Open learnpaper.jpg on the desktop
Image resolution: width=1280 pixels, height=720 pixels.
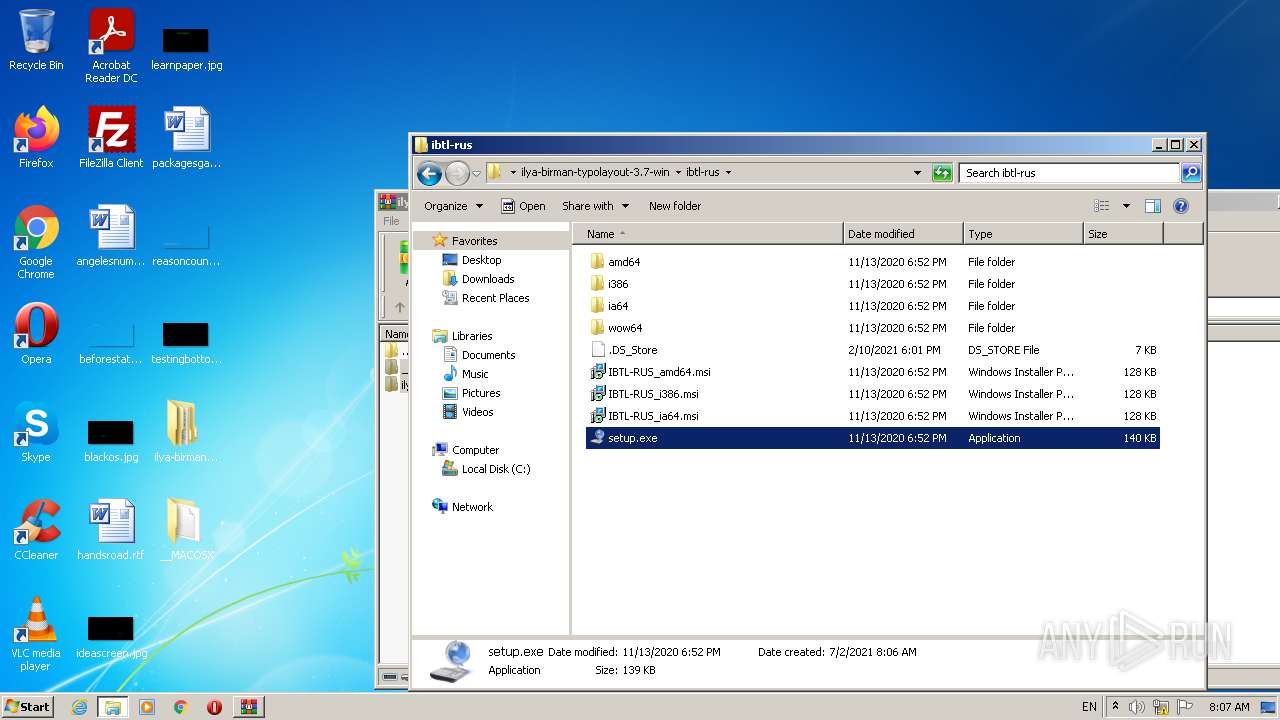186,48
